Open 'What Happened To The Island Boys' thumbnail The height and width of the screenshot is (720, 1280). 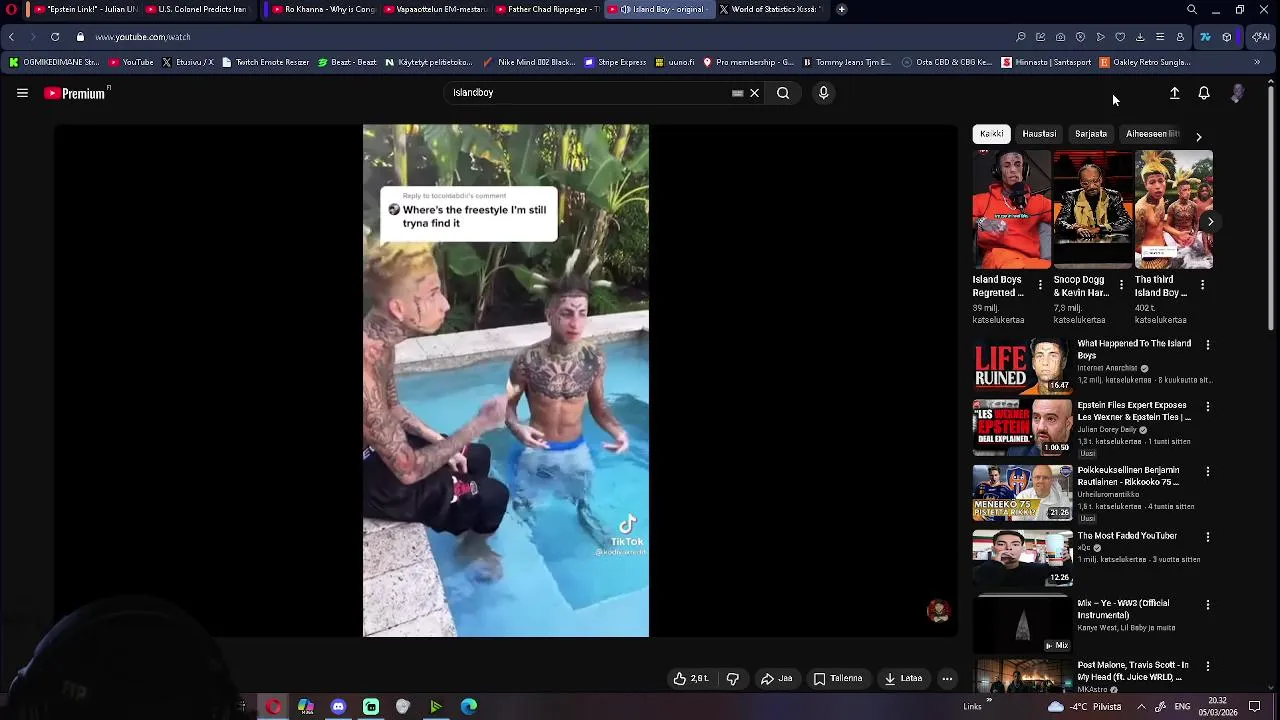click(1022, 366)
